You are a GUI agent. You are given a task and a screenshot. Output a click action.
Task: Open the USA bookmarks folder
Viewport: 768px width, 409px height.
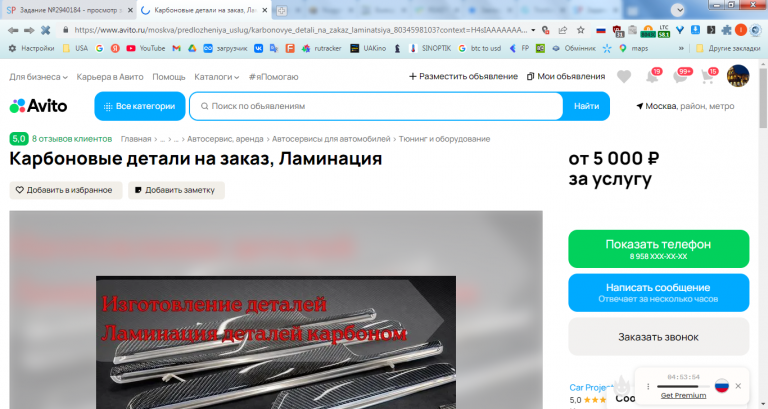coord(75,48)
